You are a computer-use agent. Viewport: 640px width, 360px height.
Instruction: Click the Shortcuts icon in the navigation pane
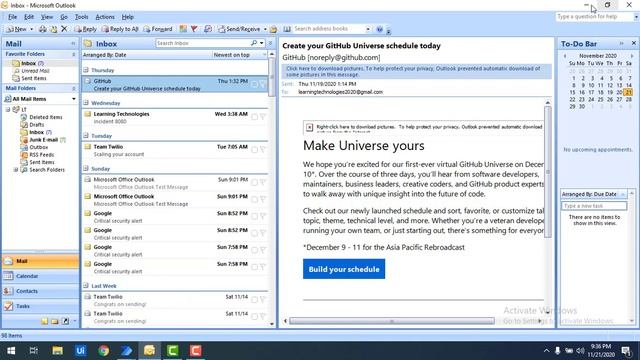[x=65, y=321]
